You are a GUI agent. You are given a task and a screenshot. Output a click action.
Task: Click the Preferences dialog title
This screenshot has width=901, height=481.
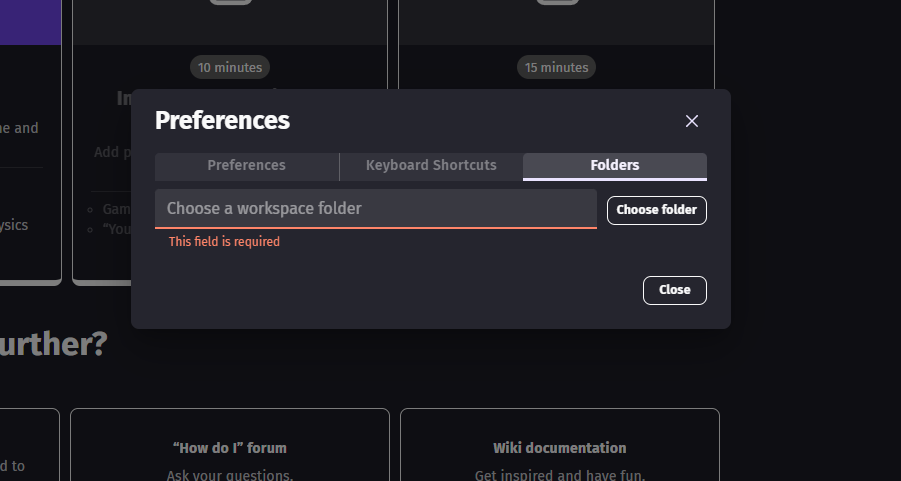pos(222,121)
